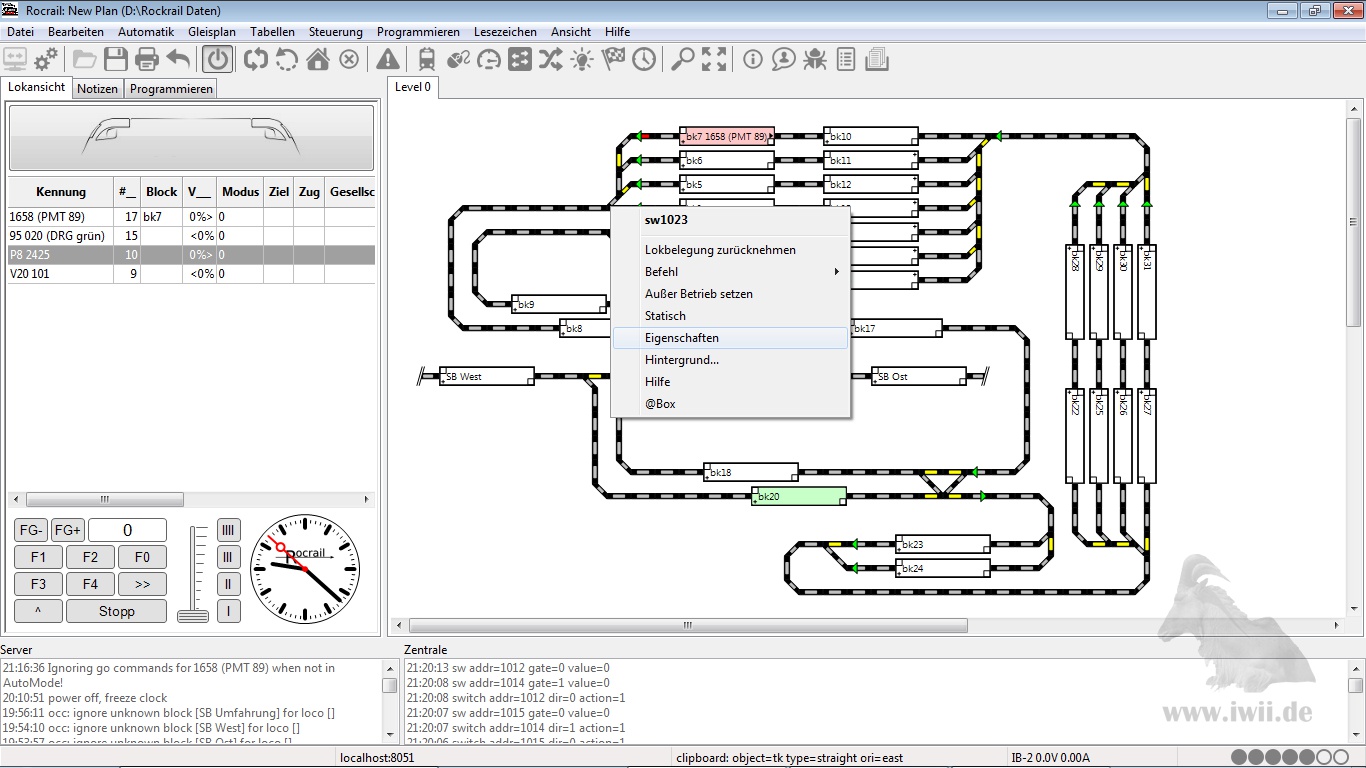The image size is (1366, 768).
Task: Click the clock toolbar icon
Action: point(644,59)
